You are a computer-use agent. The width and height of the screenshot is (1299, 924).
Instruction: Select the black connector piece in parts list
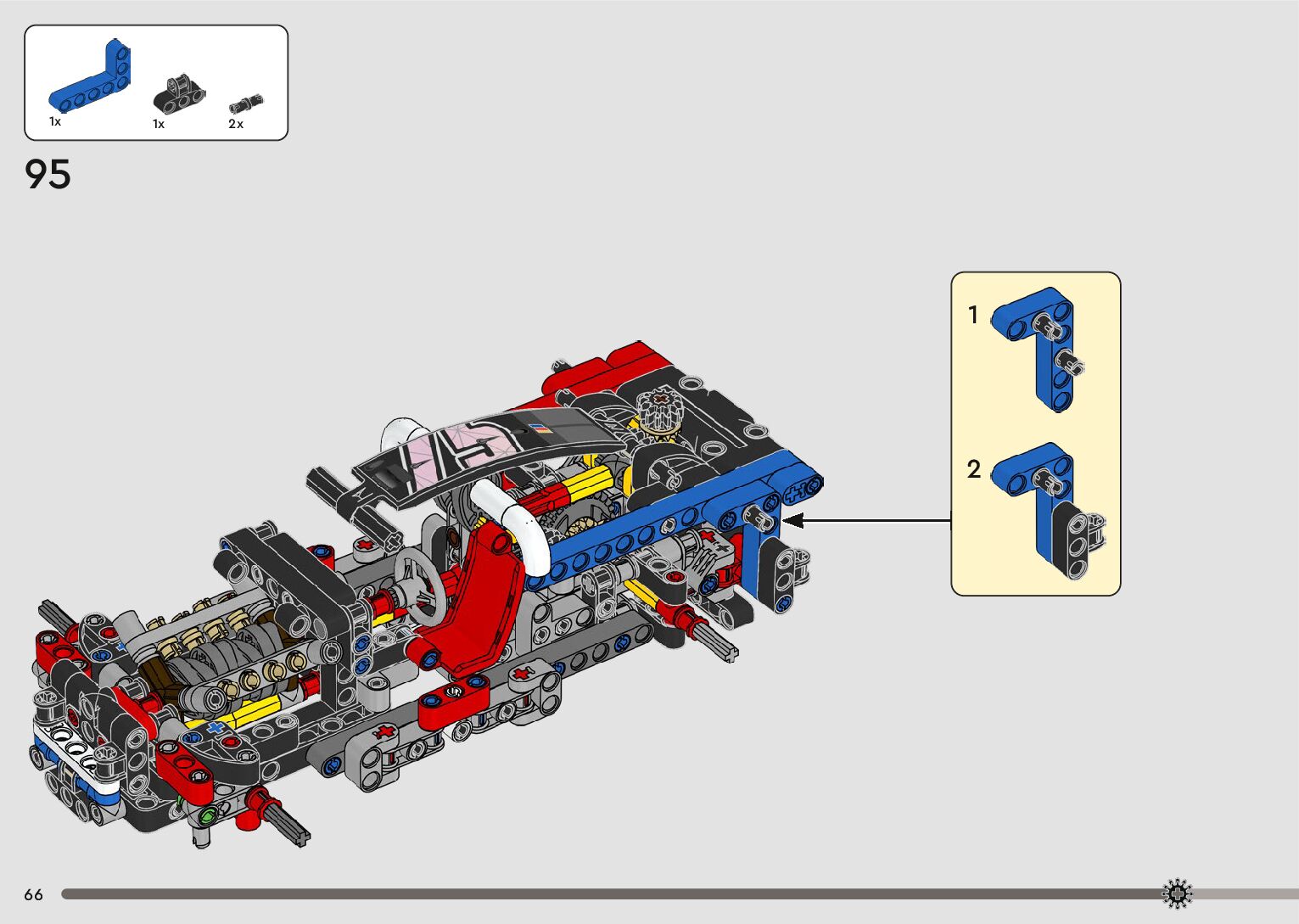[x=178, y=95]
